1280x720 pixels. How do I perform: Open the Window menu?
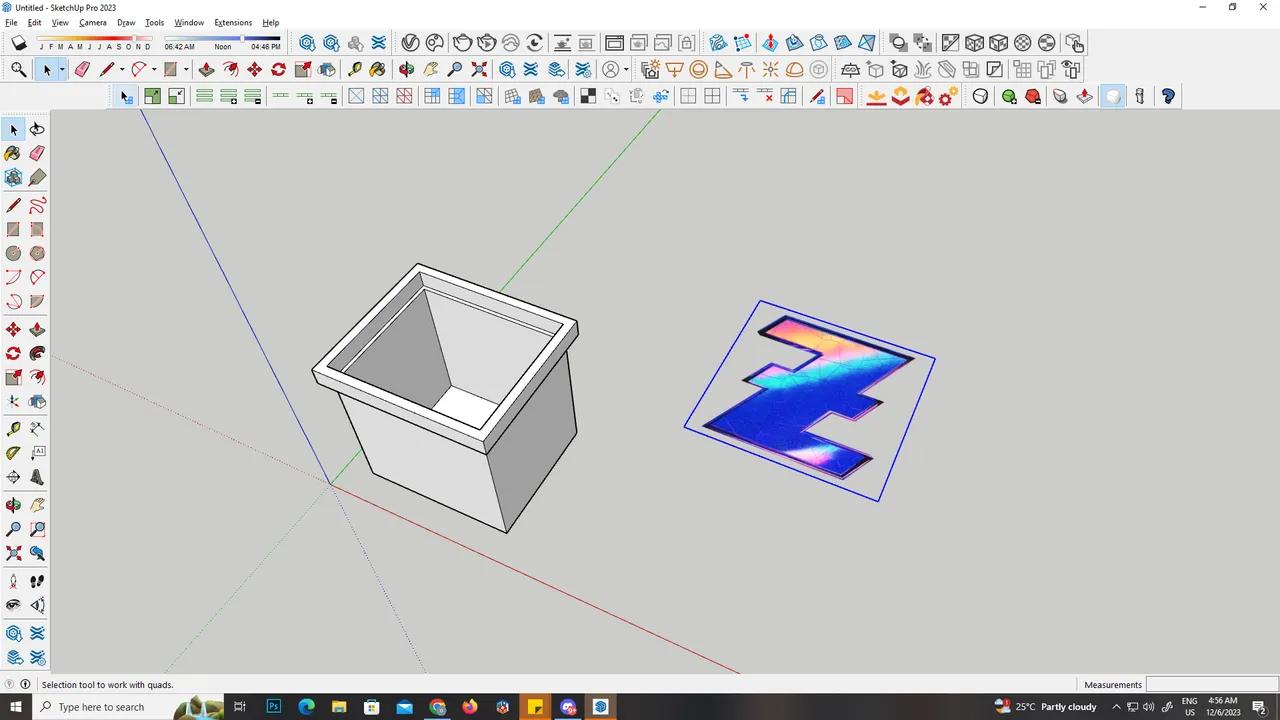pyautogui.click(x=189, y=22)
